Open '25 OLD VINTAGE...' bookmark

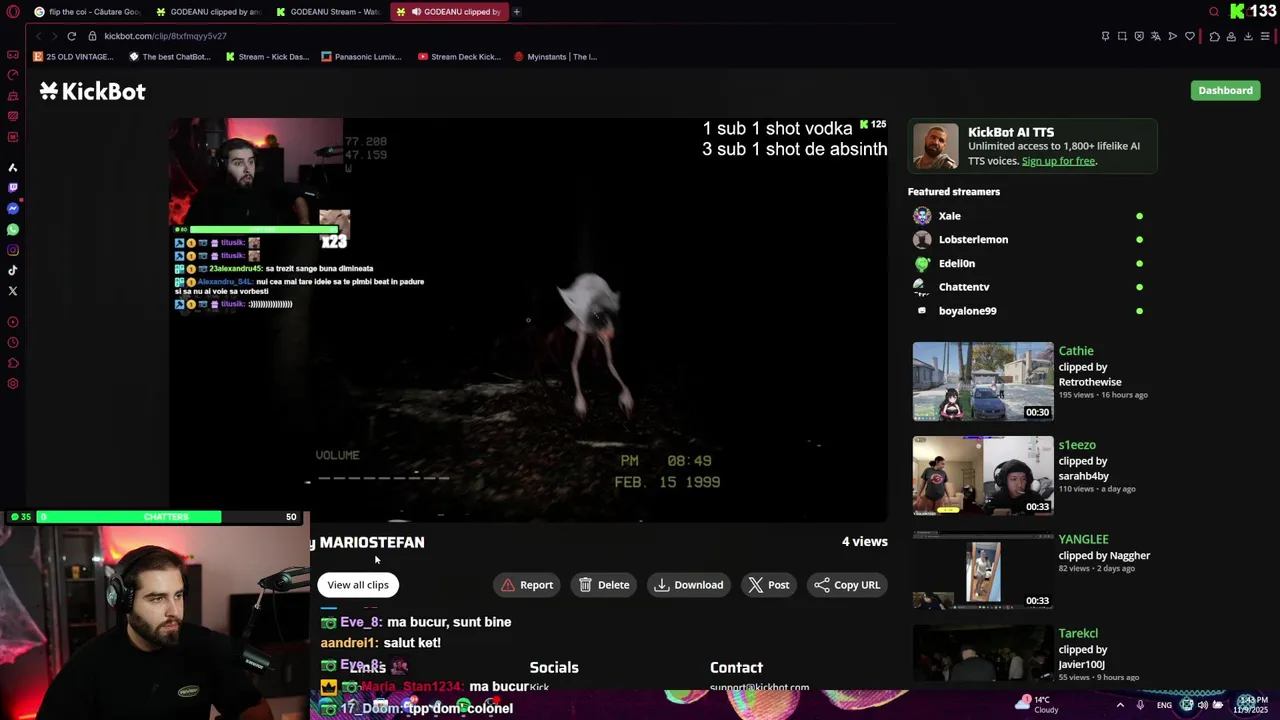point(73,57)
